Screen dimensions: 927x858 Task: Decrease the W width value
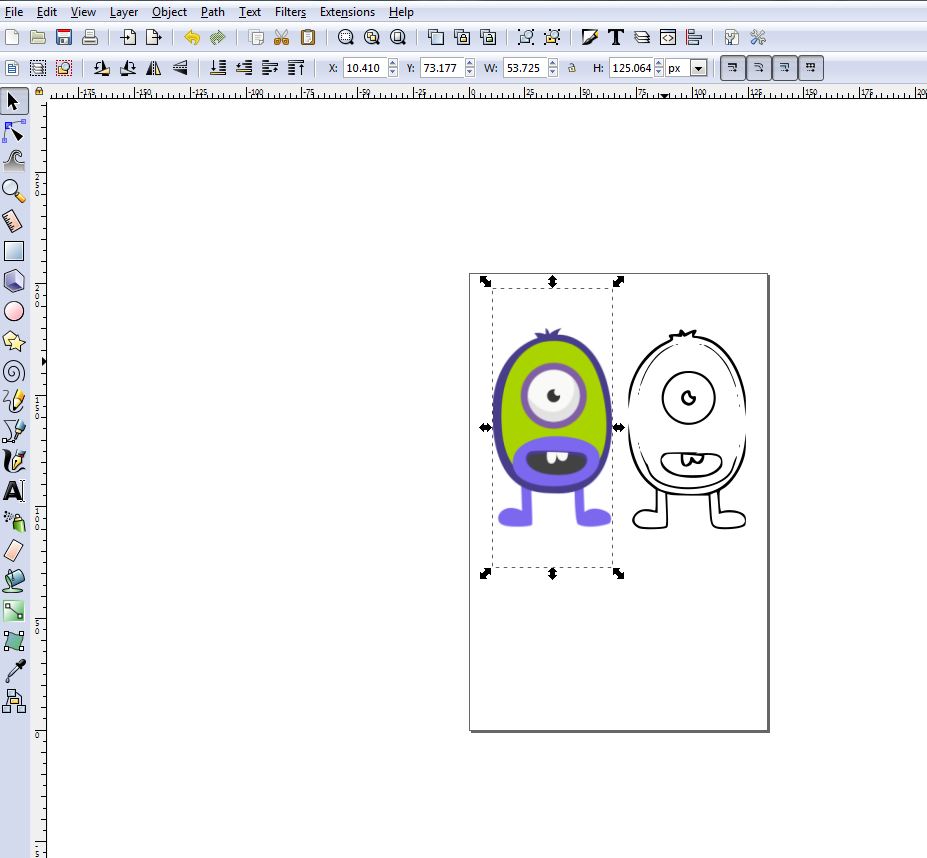pos(555,73)
